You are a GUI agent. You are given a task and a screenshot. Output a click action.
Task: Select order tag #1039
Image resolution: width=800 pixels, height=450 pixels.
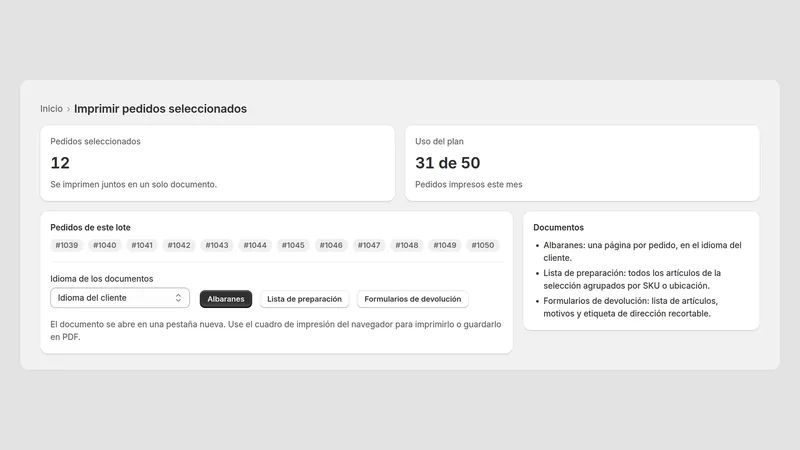[x=67, y=245]
